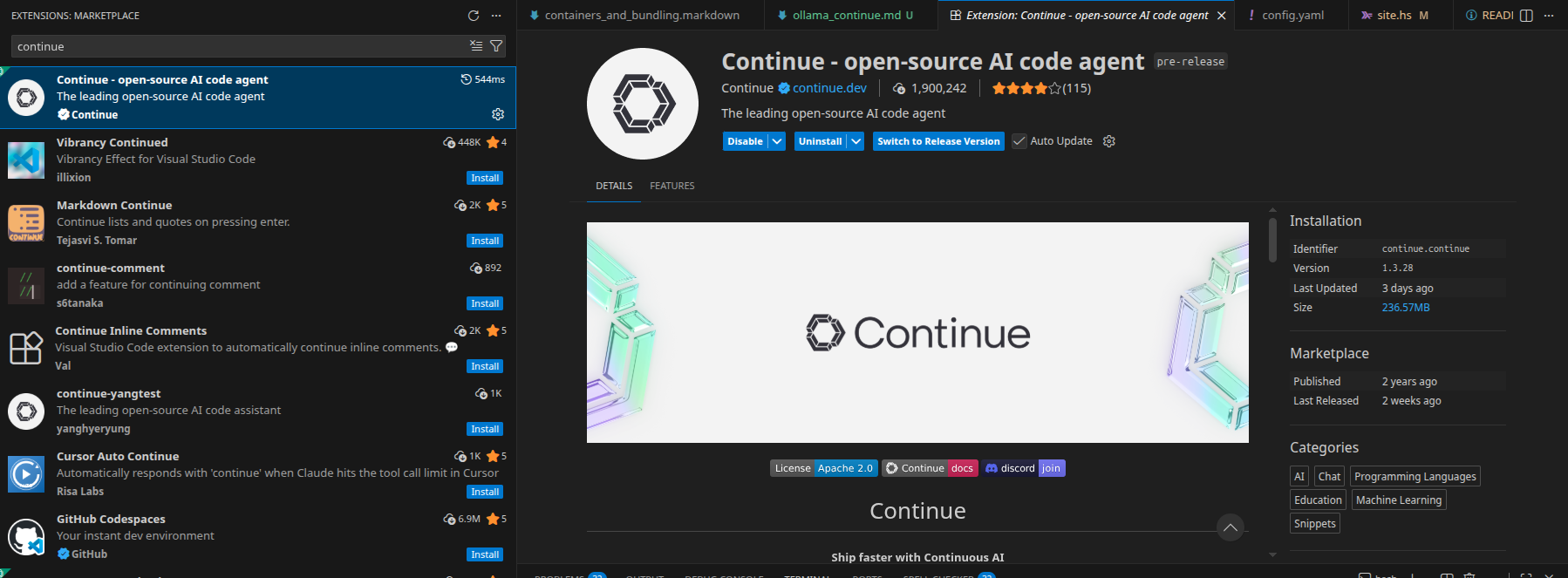Click the Uninstall button
The height and width of the screenshot is (578, 1568).
tap(821, 141)
